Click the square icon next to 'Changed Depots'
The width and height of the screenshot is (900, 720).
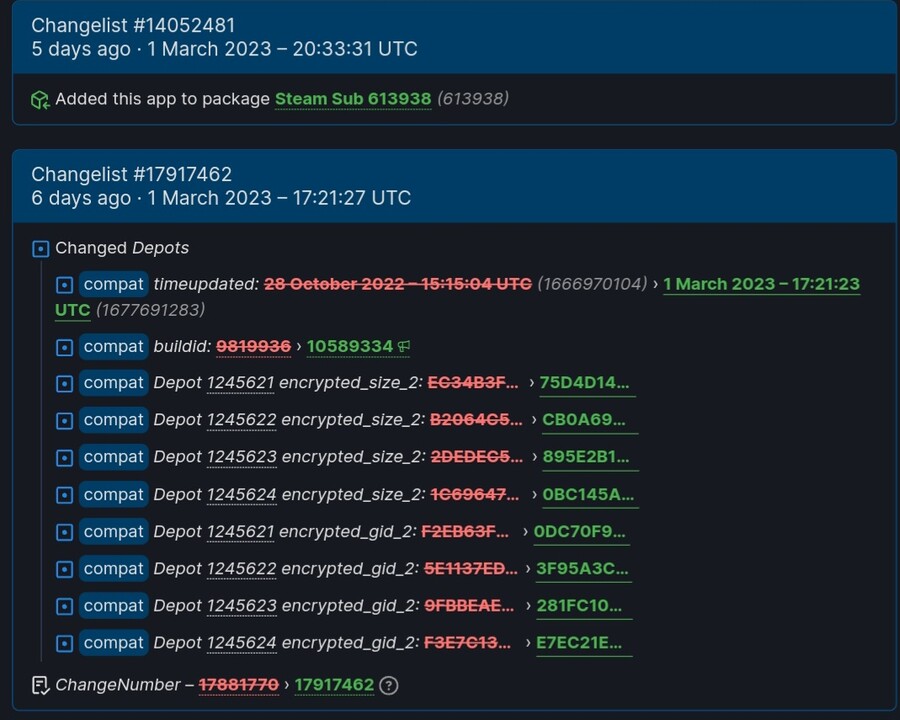40,248
